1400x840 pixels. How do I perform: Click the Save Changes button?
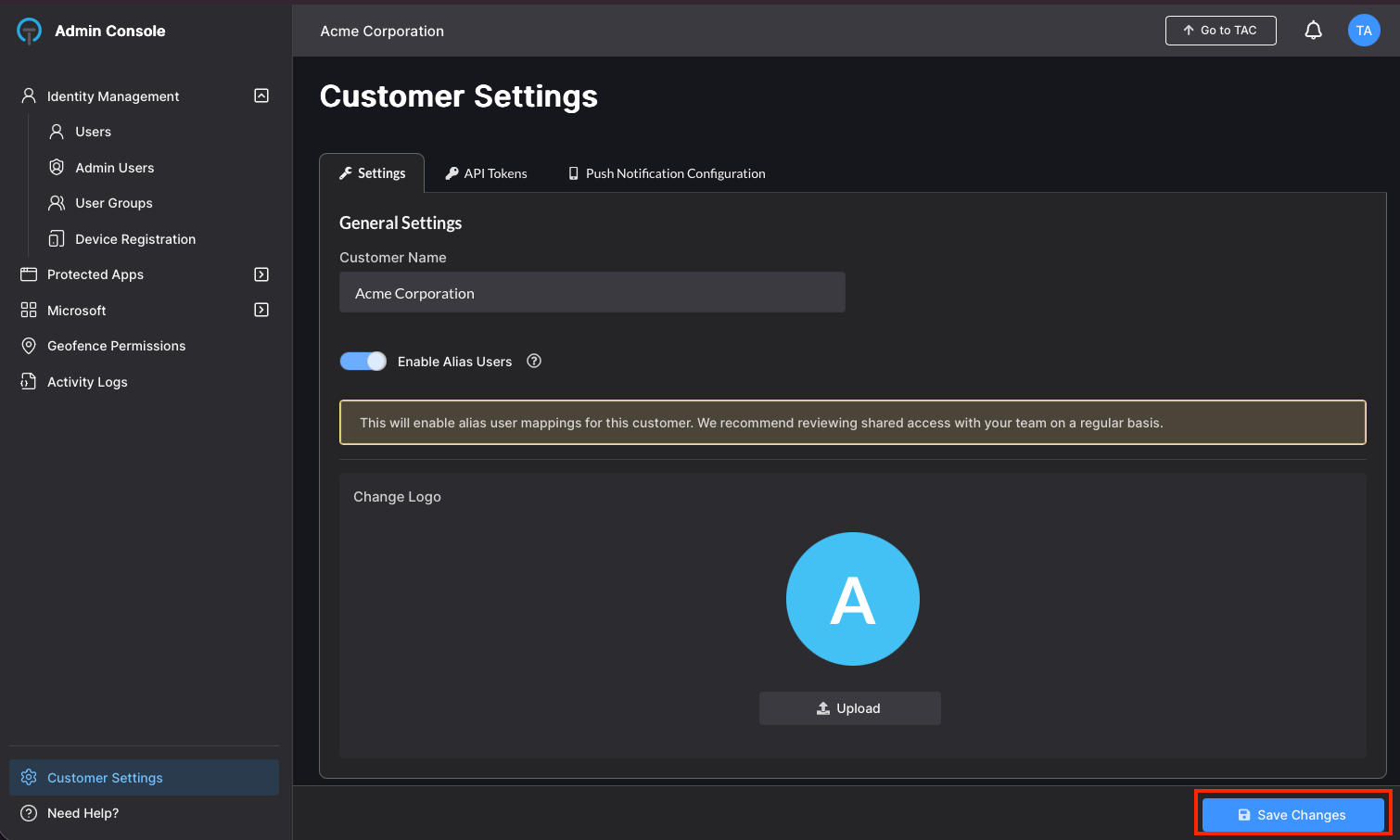(1292, 815)
